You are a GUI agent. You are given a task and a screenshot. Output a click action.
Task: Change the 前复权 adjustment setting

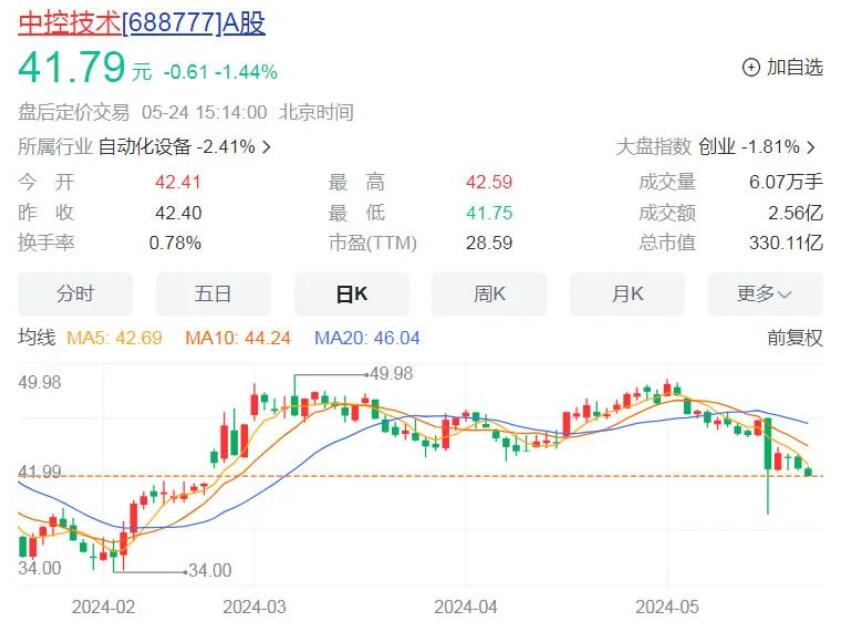click(x=795, y=338)
